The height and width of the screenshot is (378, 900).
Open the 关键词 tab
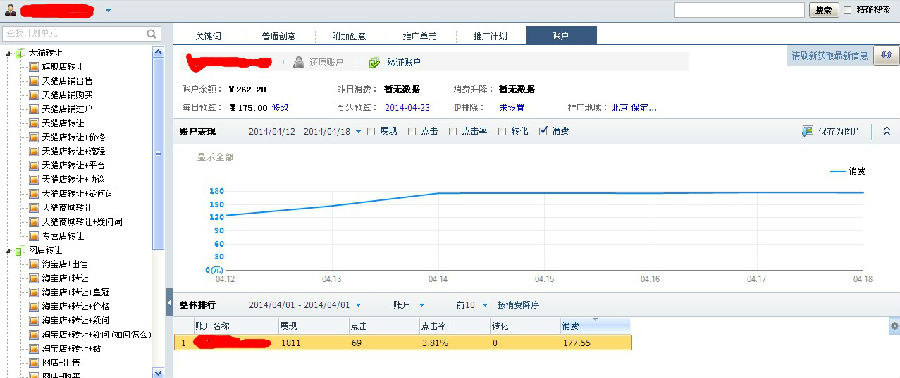[x=208, y=36]
